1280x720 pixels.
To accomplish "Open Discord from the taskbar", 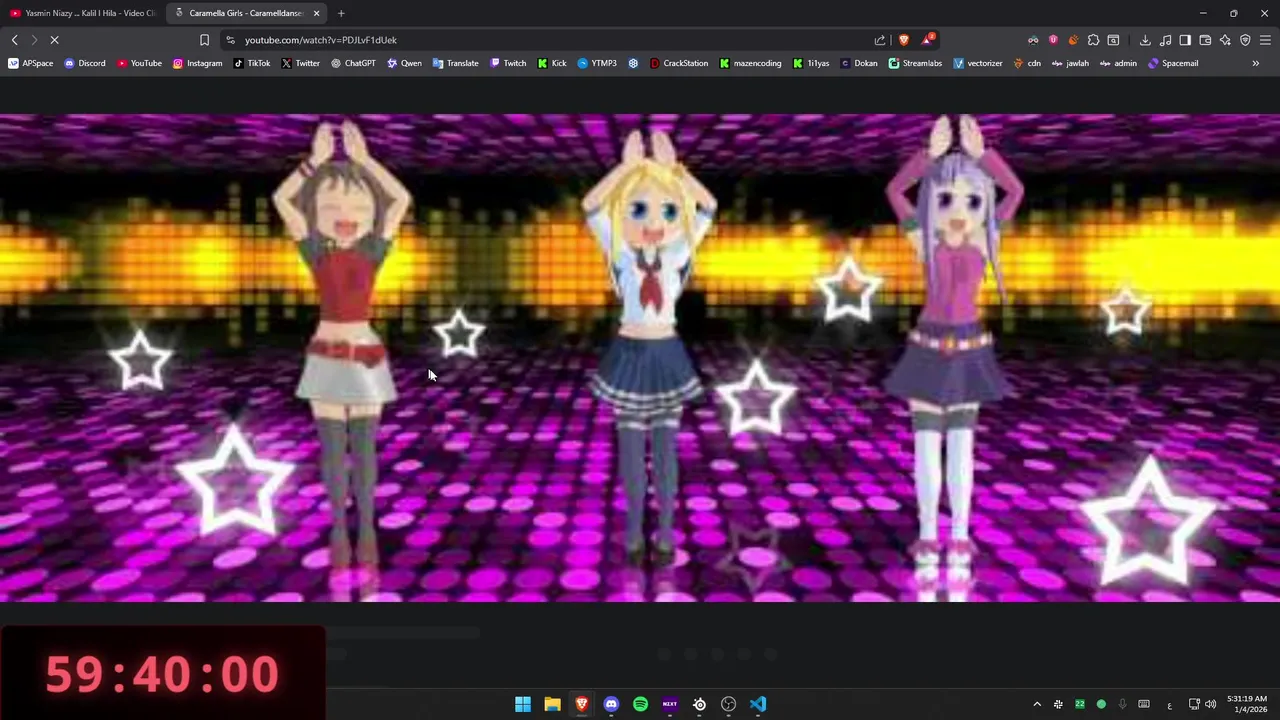I will [x=611, y=704].
